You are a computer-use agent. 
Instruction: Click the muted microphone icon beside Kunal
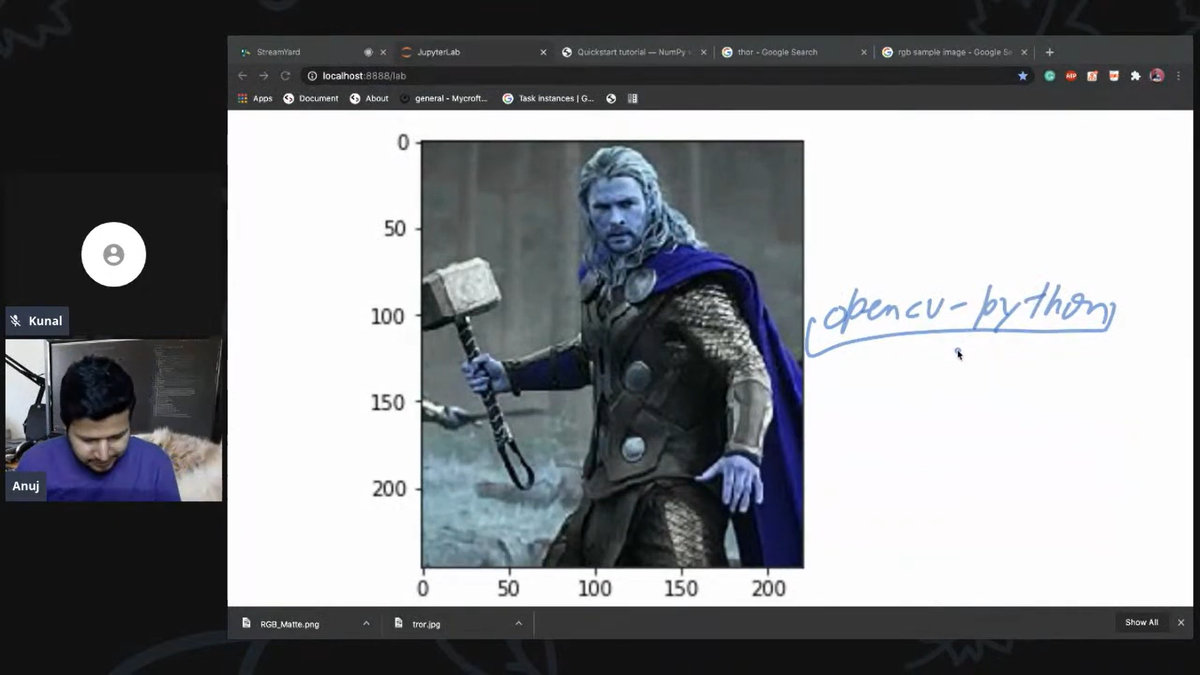click(x=16, y=321)
